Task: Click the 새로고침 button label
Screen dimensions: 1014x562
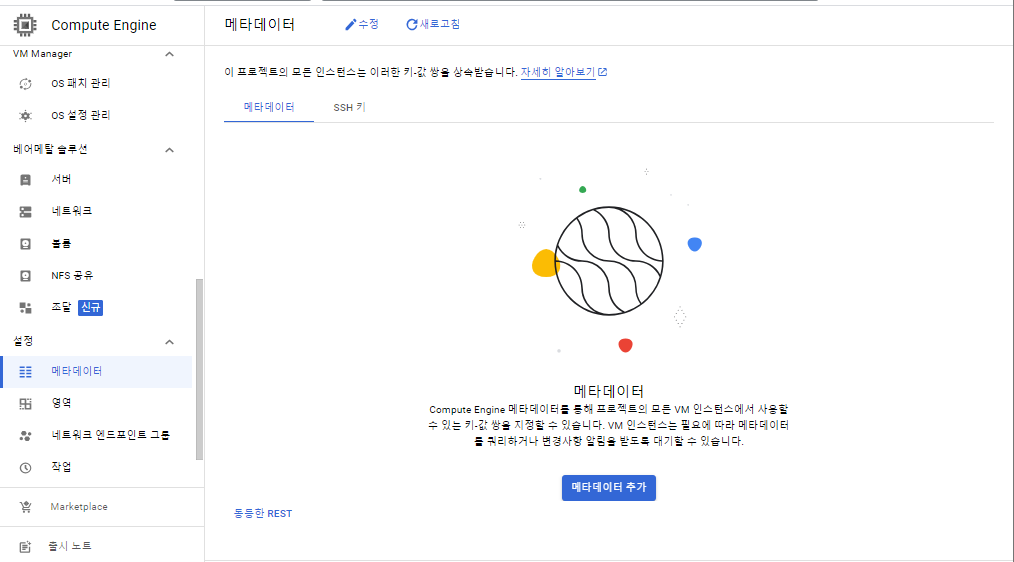Action: (x=440, y=24)
